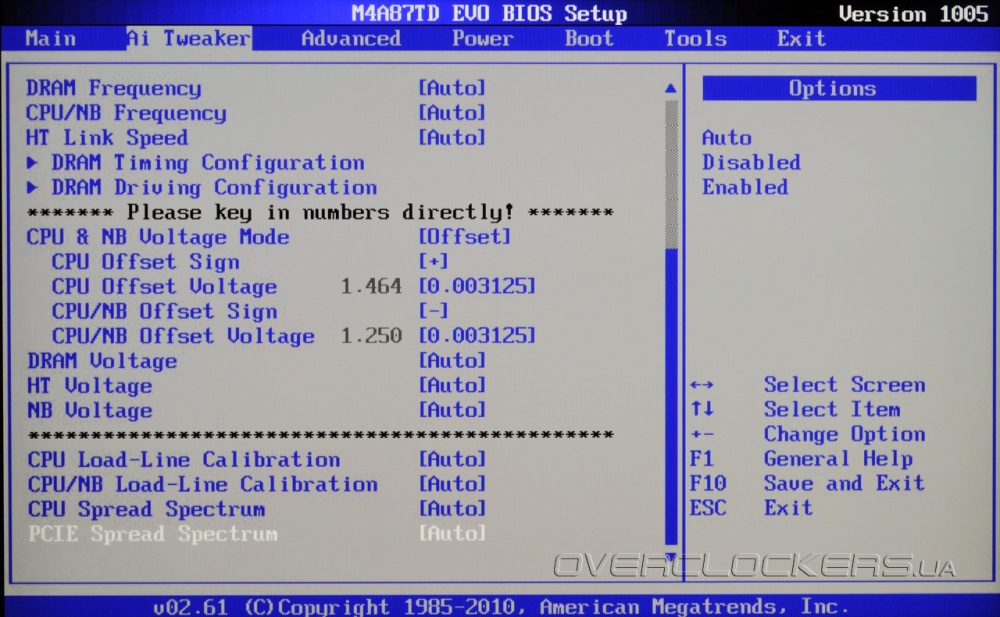
Task: Edit CPU/NB Offset Voltage 0.003125 field
Action: click(x=476, y=336)
